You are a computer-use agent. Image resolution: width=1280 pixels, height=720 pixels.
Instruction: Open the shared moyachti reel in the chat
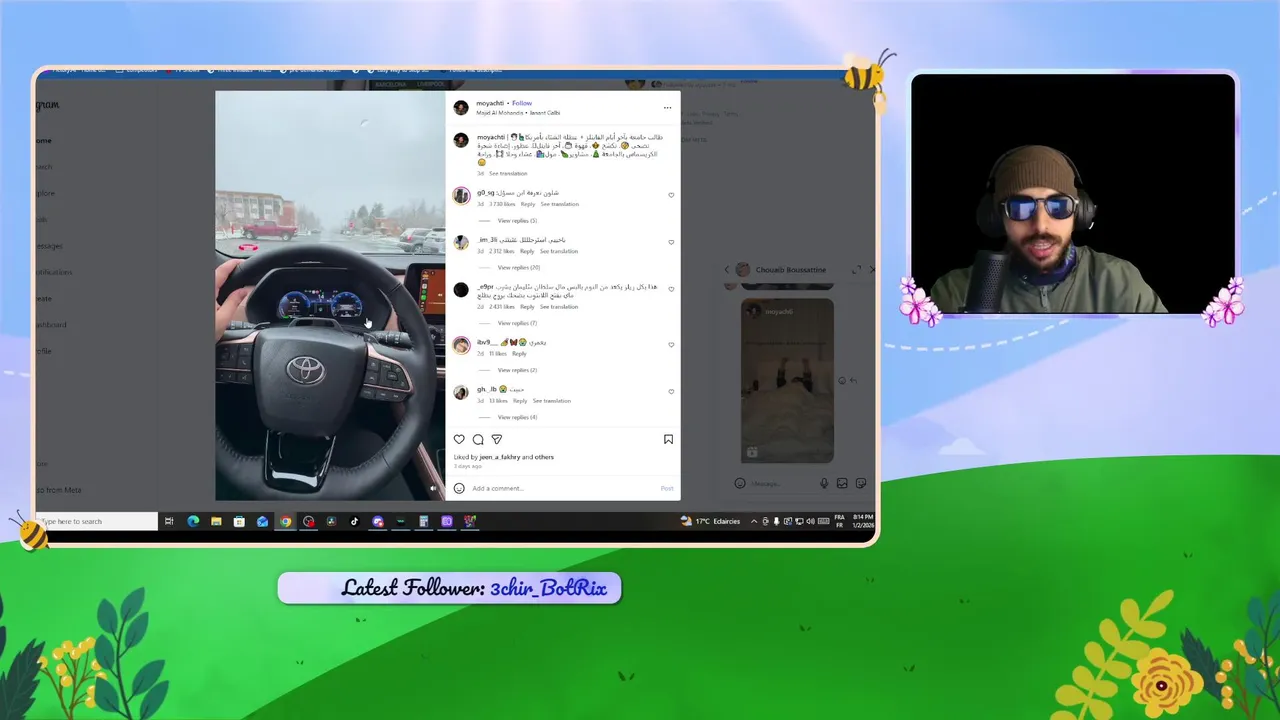787,380
